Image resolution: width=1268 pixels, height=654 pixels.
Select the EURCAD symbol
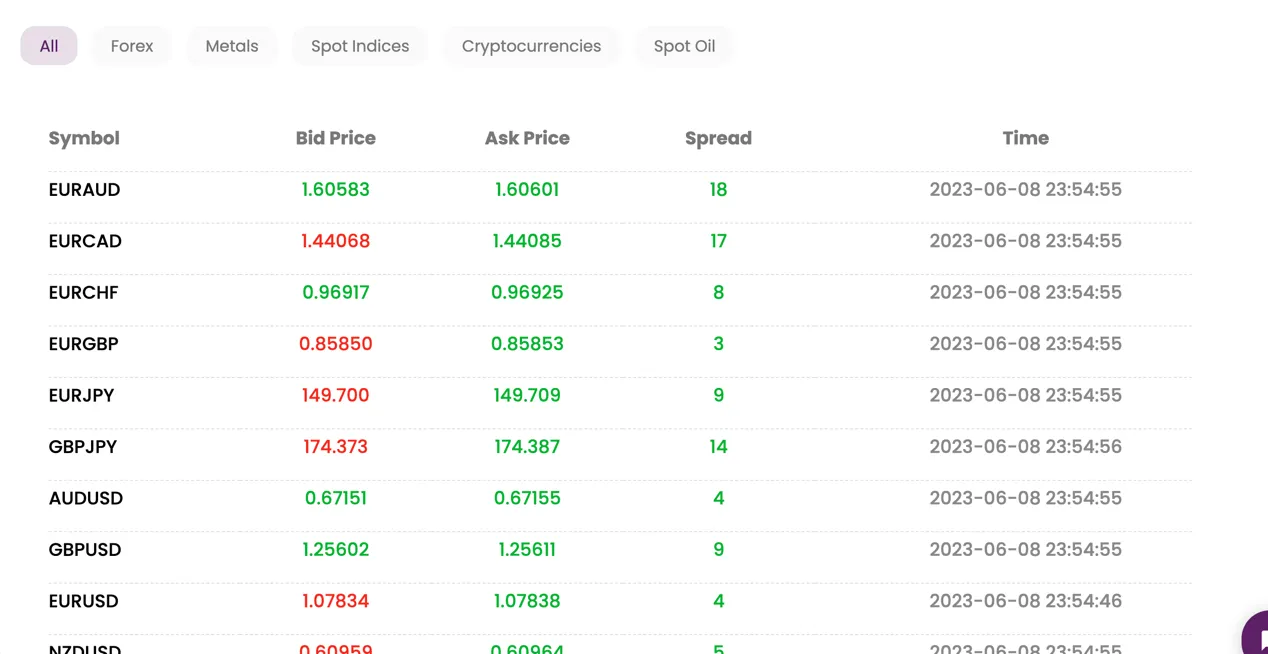coord(85,241)
